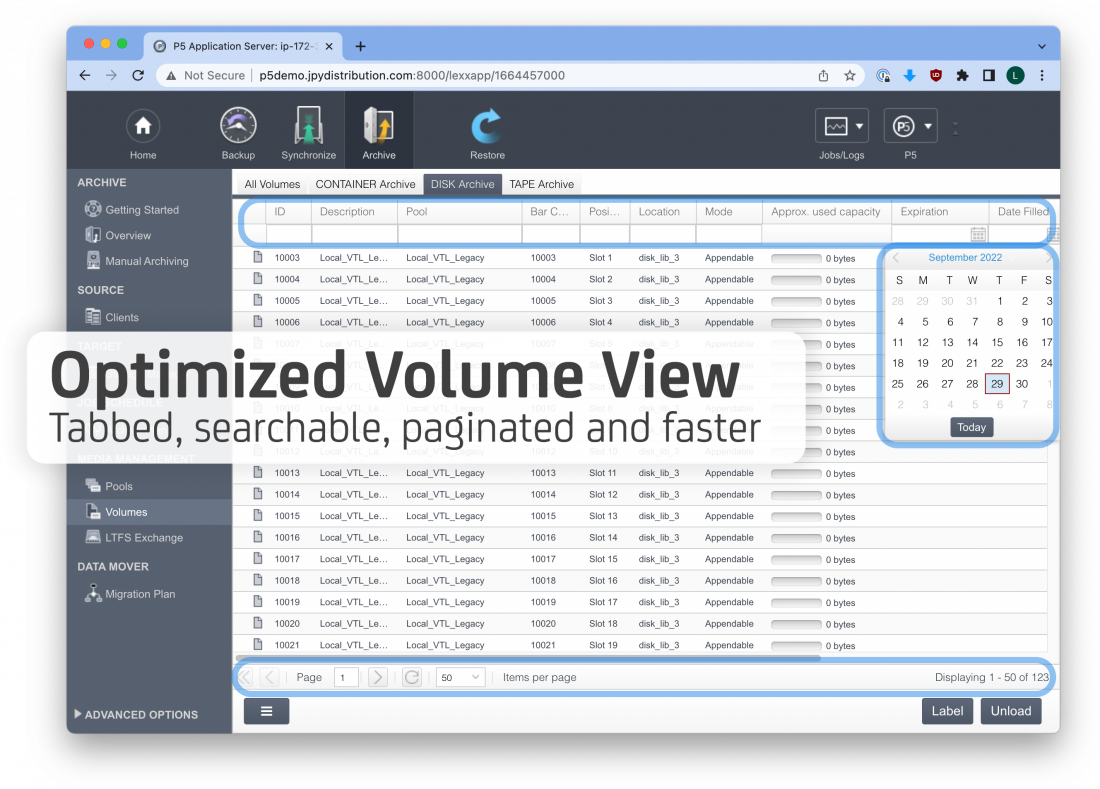1100x789 pixels.
Task: Sort by the ID column header
Action: (x=288, y=212)
